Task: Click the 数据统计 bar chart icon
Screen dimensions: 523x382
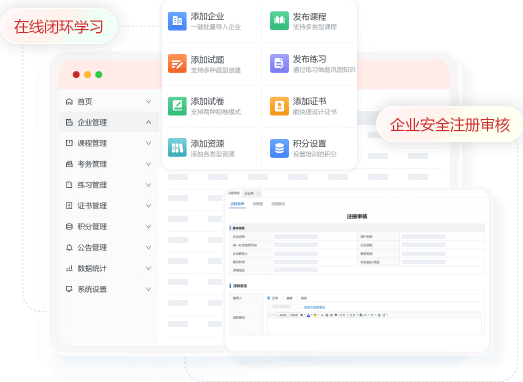Action: (69, 268)
